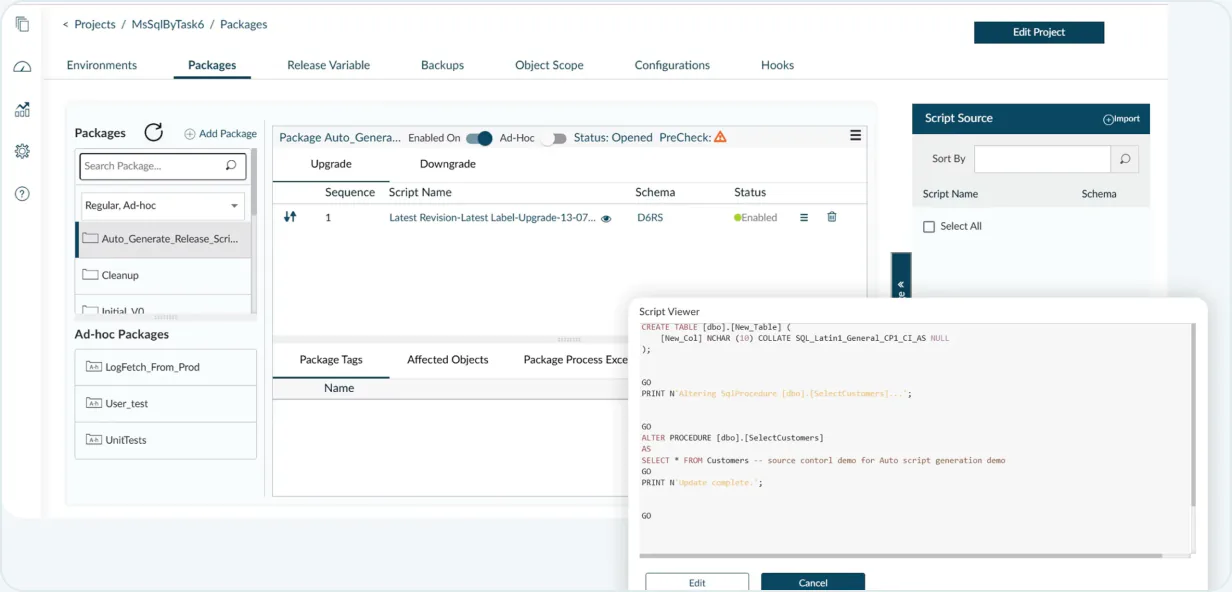
Task: Switch to the Backups tab
Action: point(442,65)
